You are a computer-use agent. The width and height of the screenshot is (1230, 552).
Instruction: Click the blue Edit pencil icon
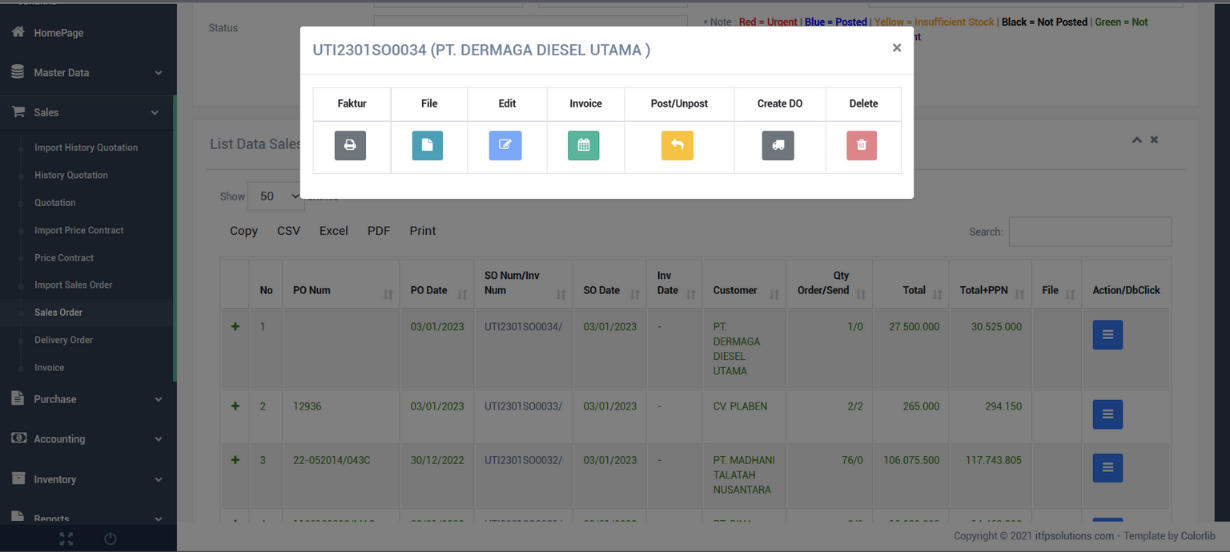[505, 146]
